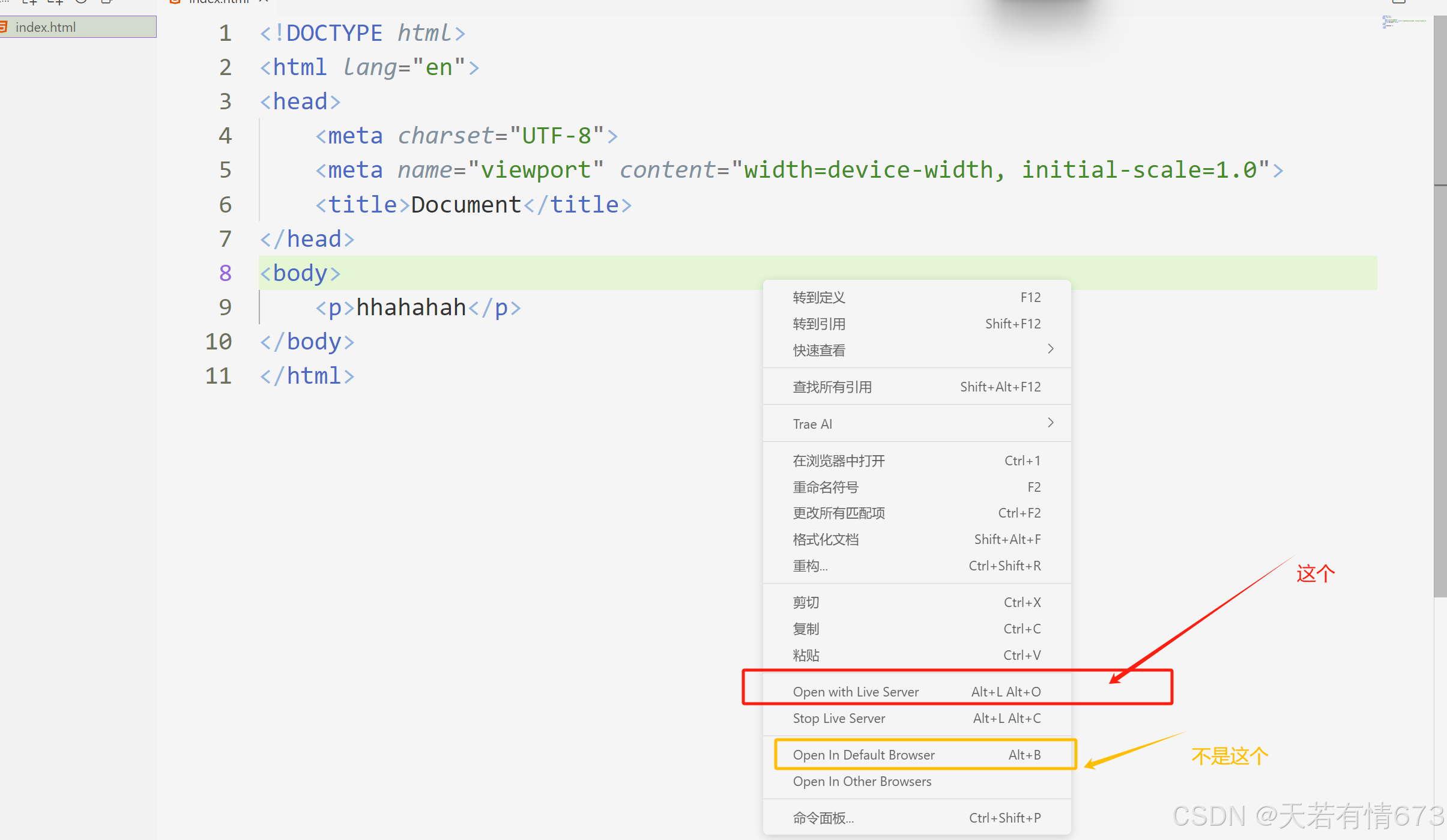Select index.html in the file explorer
1447x840 pixels.
pos(46,27)
